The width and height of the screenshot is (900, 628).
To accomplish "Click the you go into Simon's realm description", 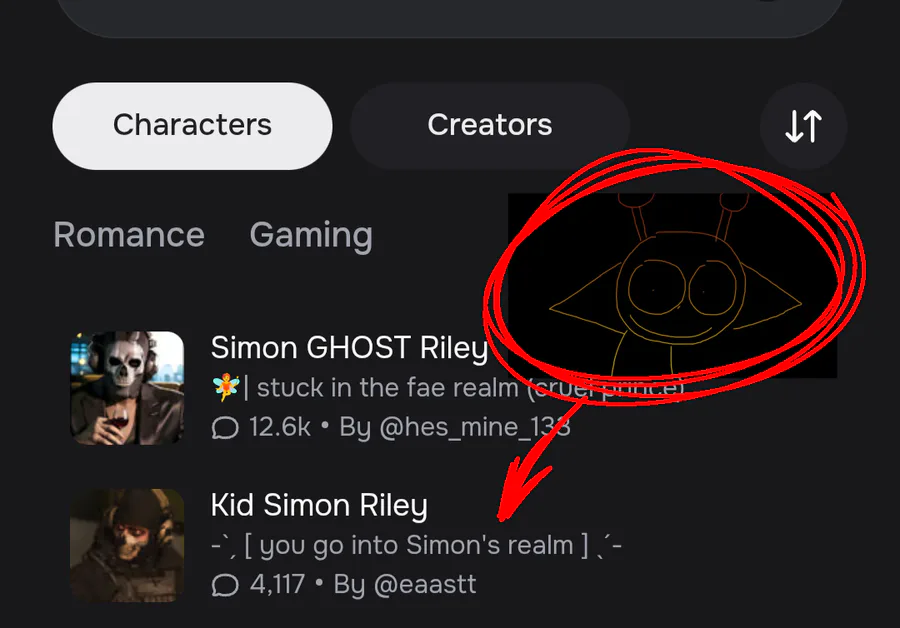I will point(416,545).
